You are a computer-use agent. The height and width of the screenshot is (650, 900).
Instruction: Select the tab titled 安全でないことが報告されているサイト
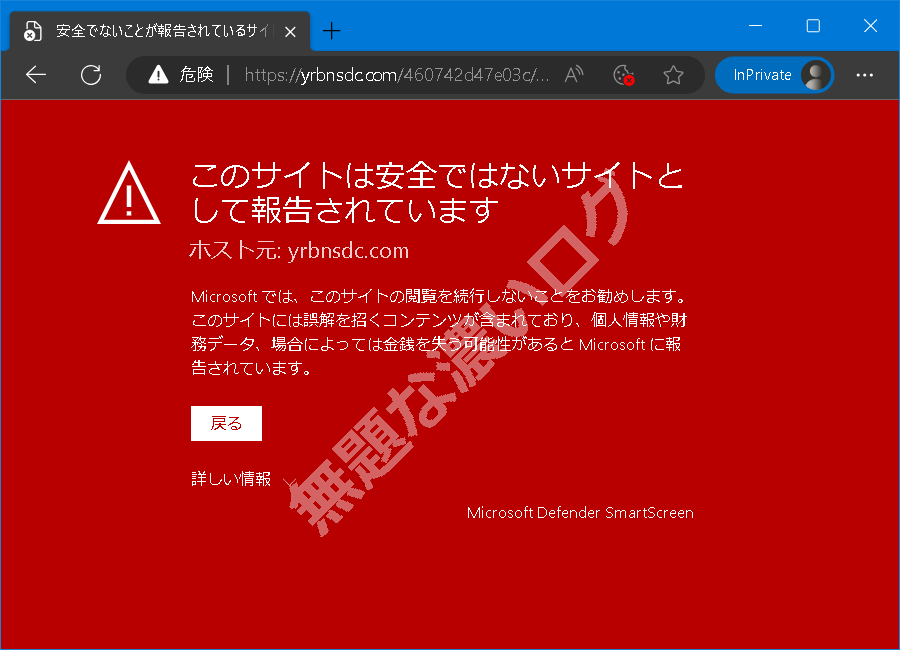click(160, 31)
